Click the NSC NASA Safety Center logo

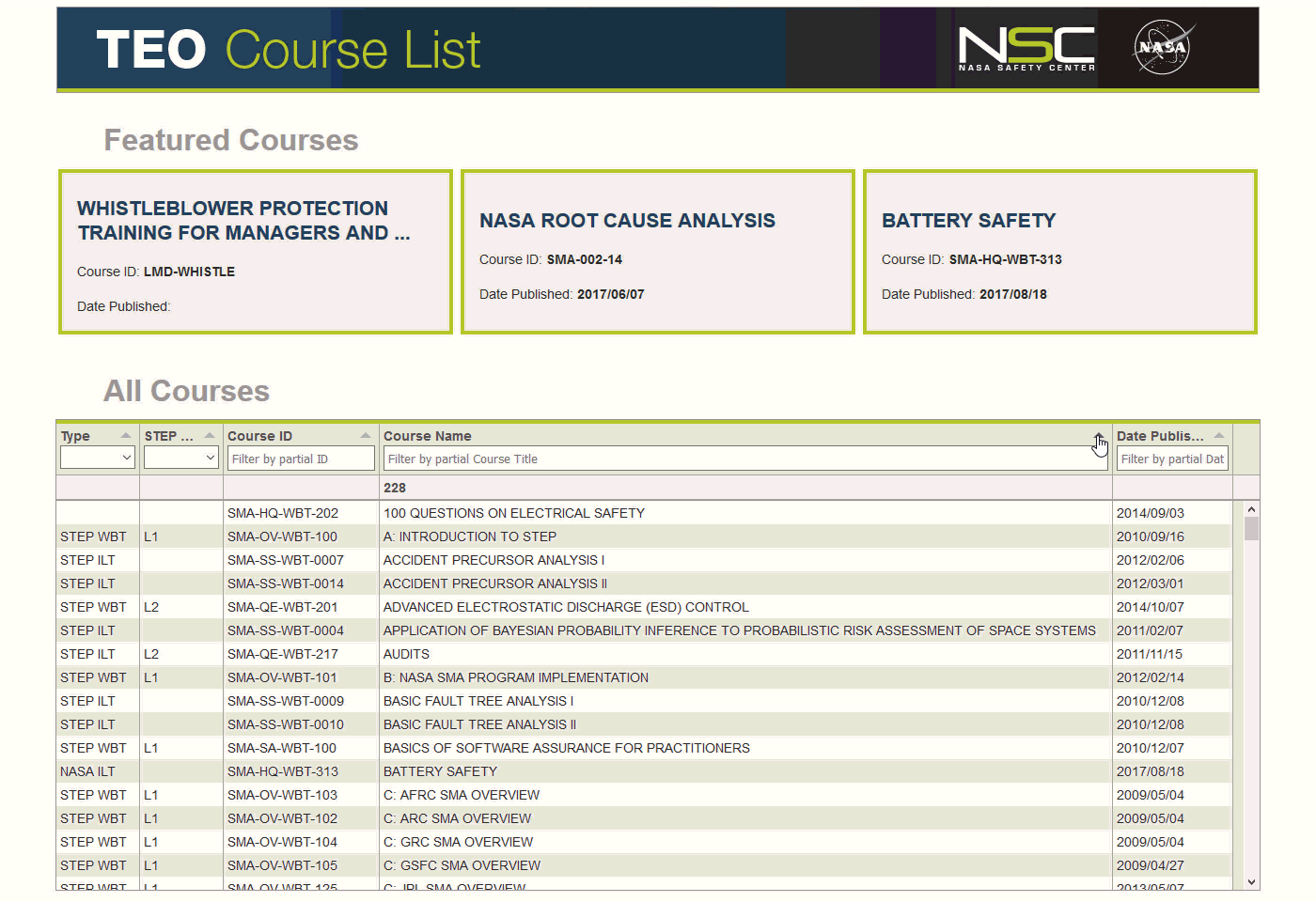(x=1026, y=49)
